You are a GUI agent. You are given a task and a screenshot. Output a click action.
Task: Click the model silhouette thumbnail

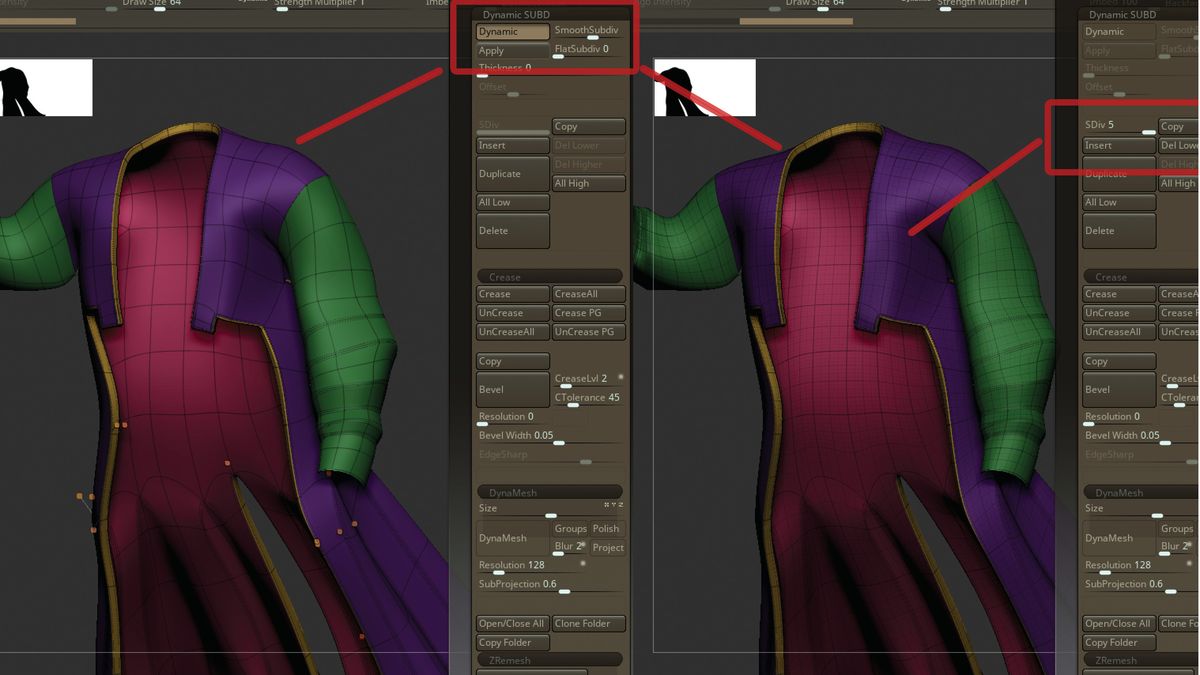point(46,87)
